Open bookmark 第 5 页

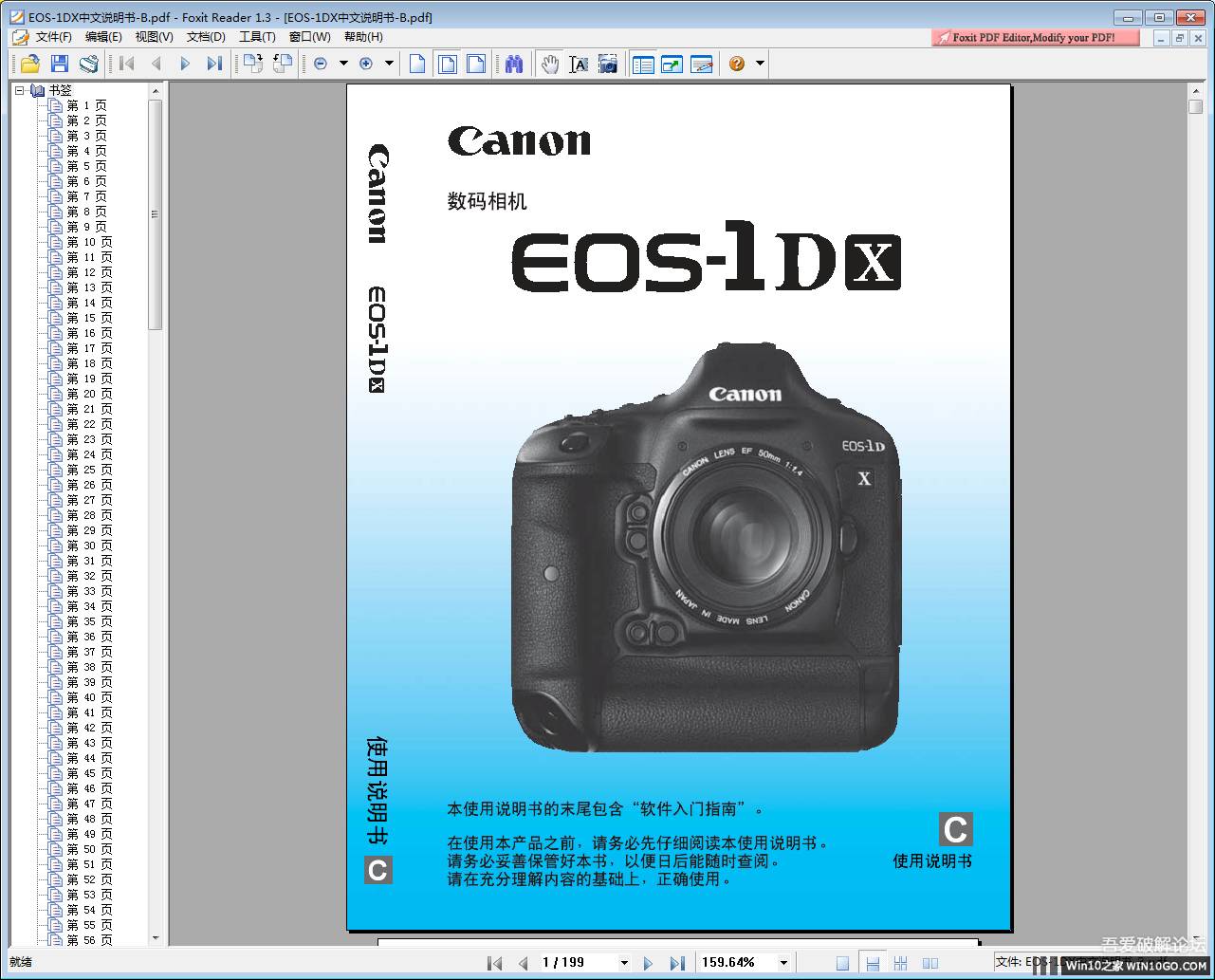pyautogui.click(x=86, y=166)
